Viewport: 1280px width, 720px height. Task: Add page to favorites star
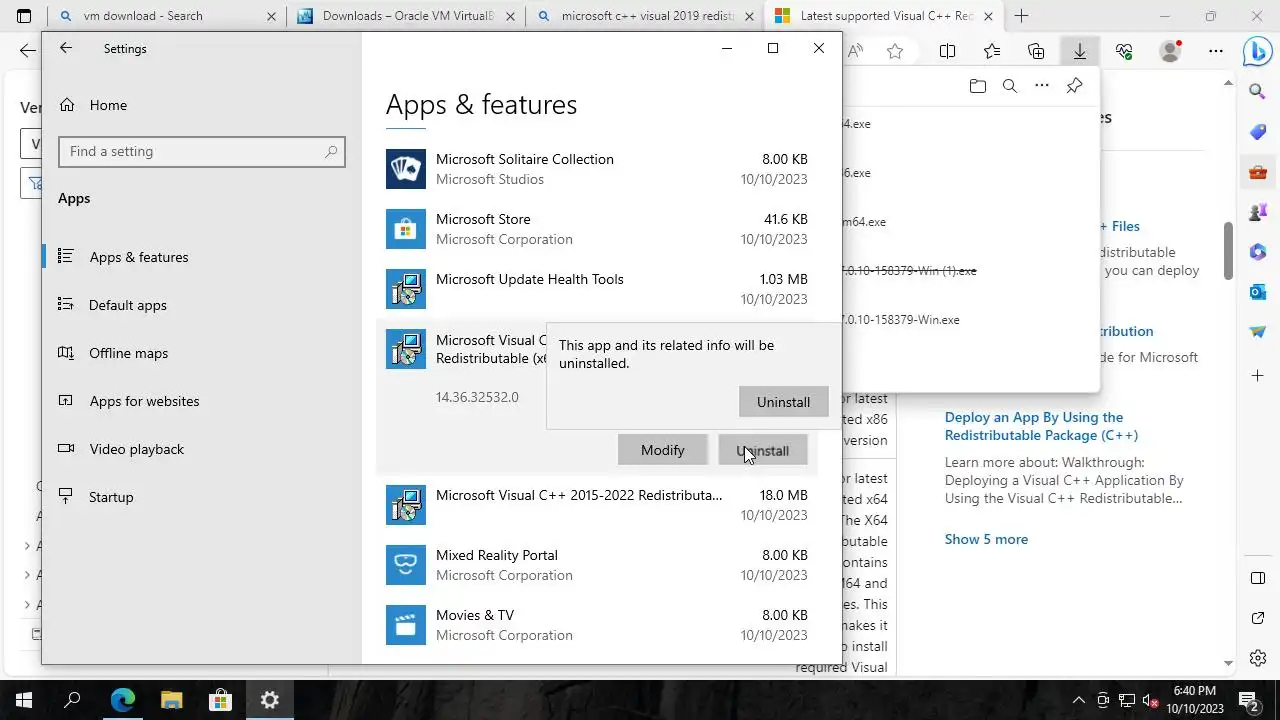895,51
